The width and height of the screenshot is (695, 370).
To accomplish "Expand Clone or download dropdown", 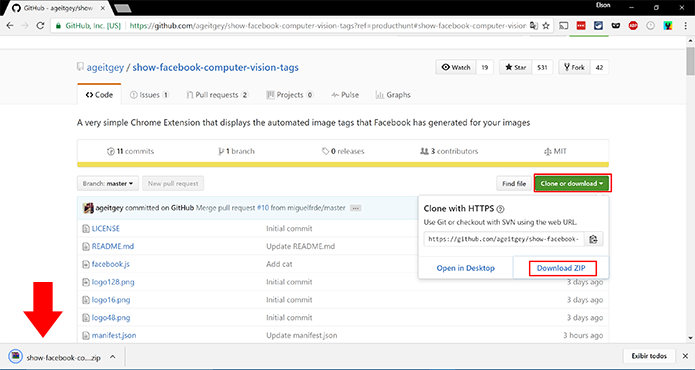I will (572, 183).
